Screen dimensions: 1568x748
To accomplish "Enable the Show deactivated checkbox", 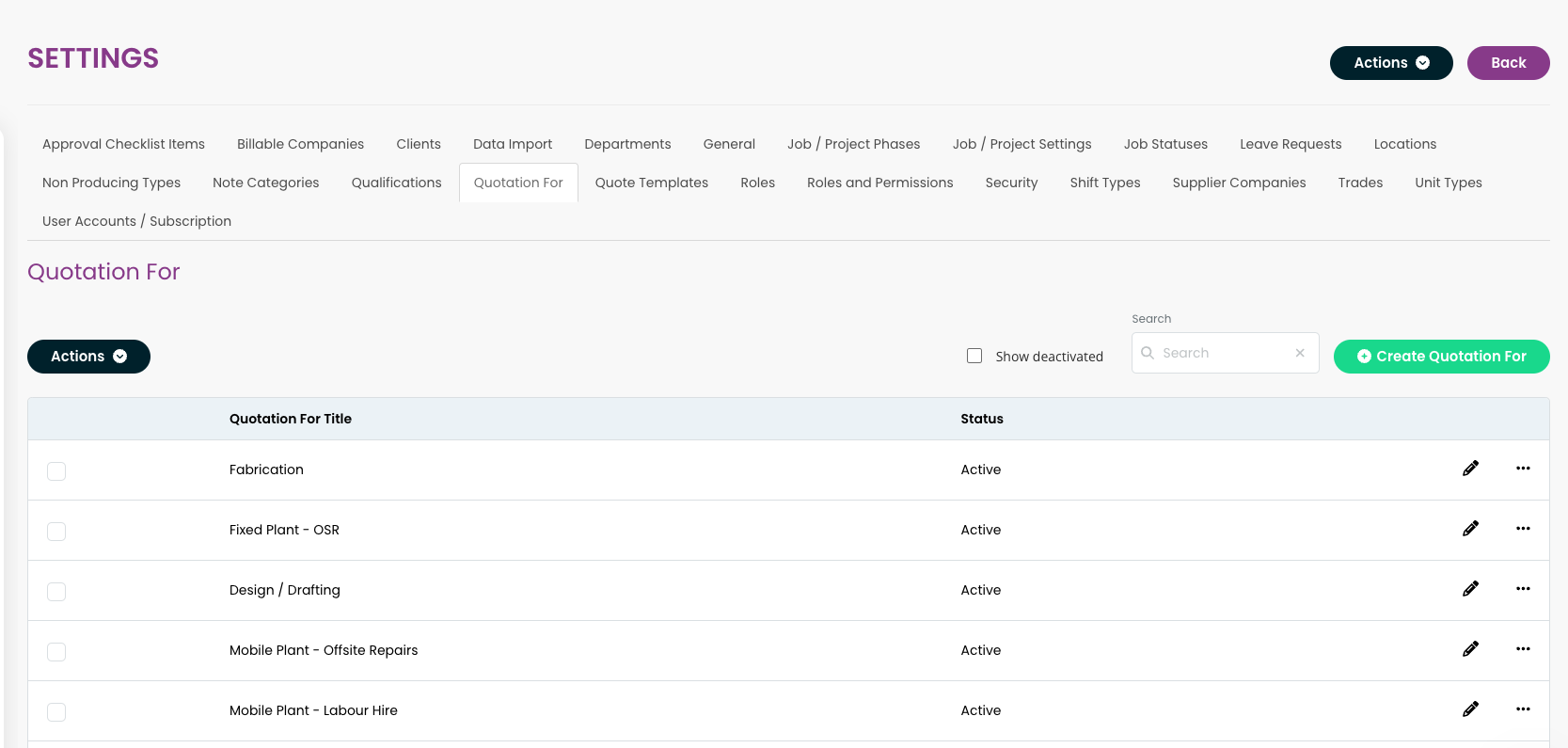I will click(974, 356).
